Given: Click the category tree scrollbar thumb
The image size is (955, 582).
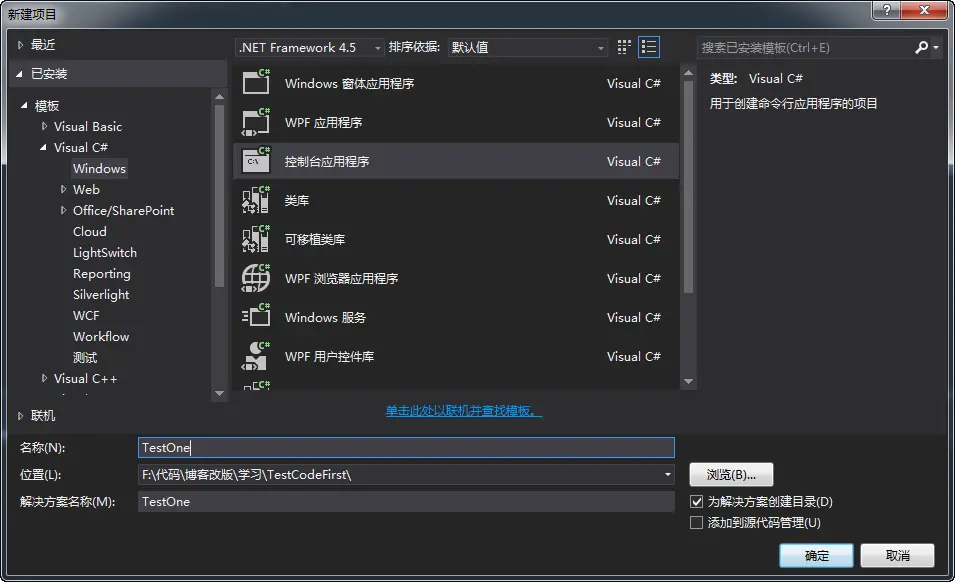Looking at the screenshot, I should (x=219, y=196).
